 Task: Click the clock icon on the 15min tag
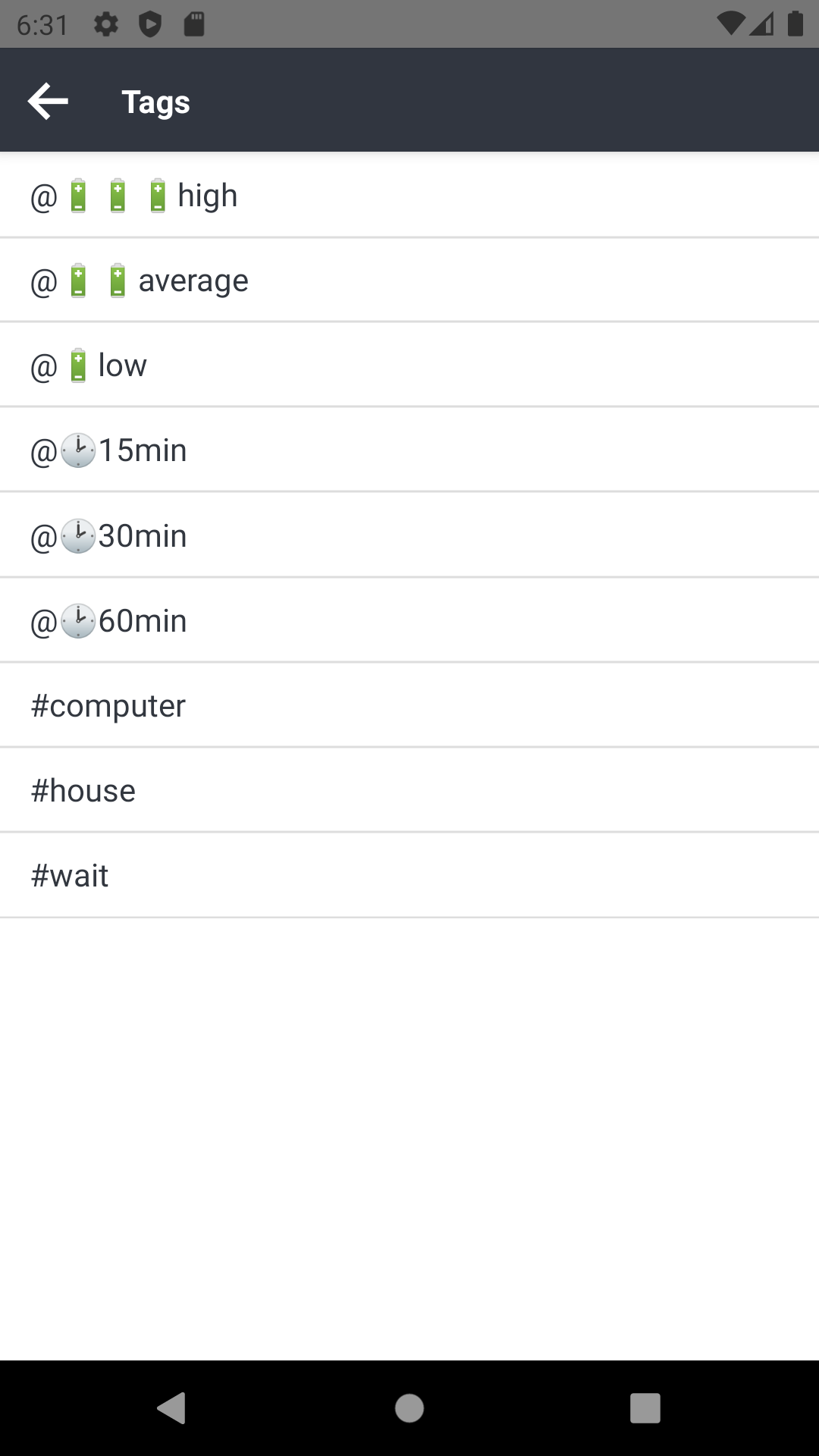[x=78, y=449]
